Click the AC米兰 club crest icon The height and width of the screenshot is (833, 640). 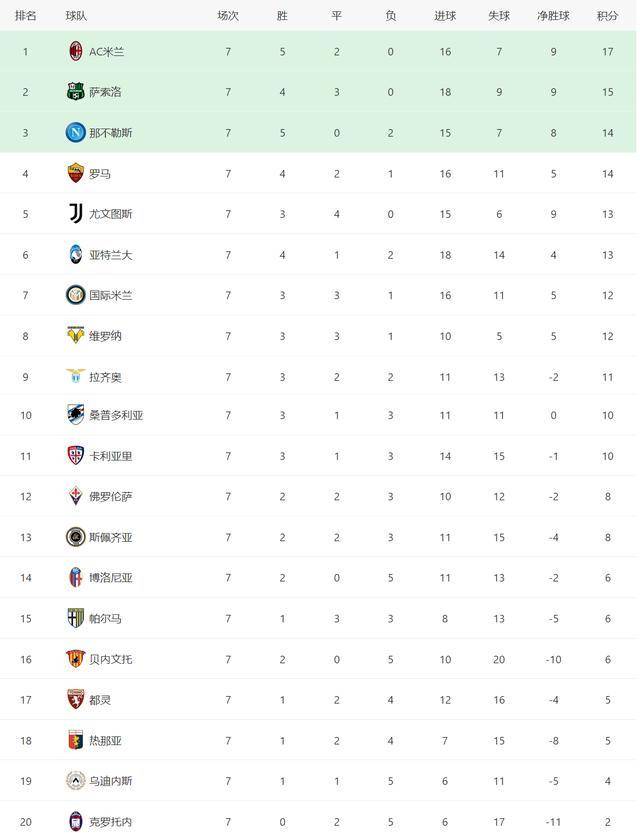click(x=75, y=51)
